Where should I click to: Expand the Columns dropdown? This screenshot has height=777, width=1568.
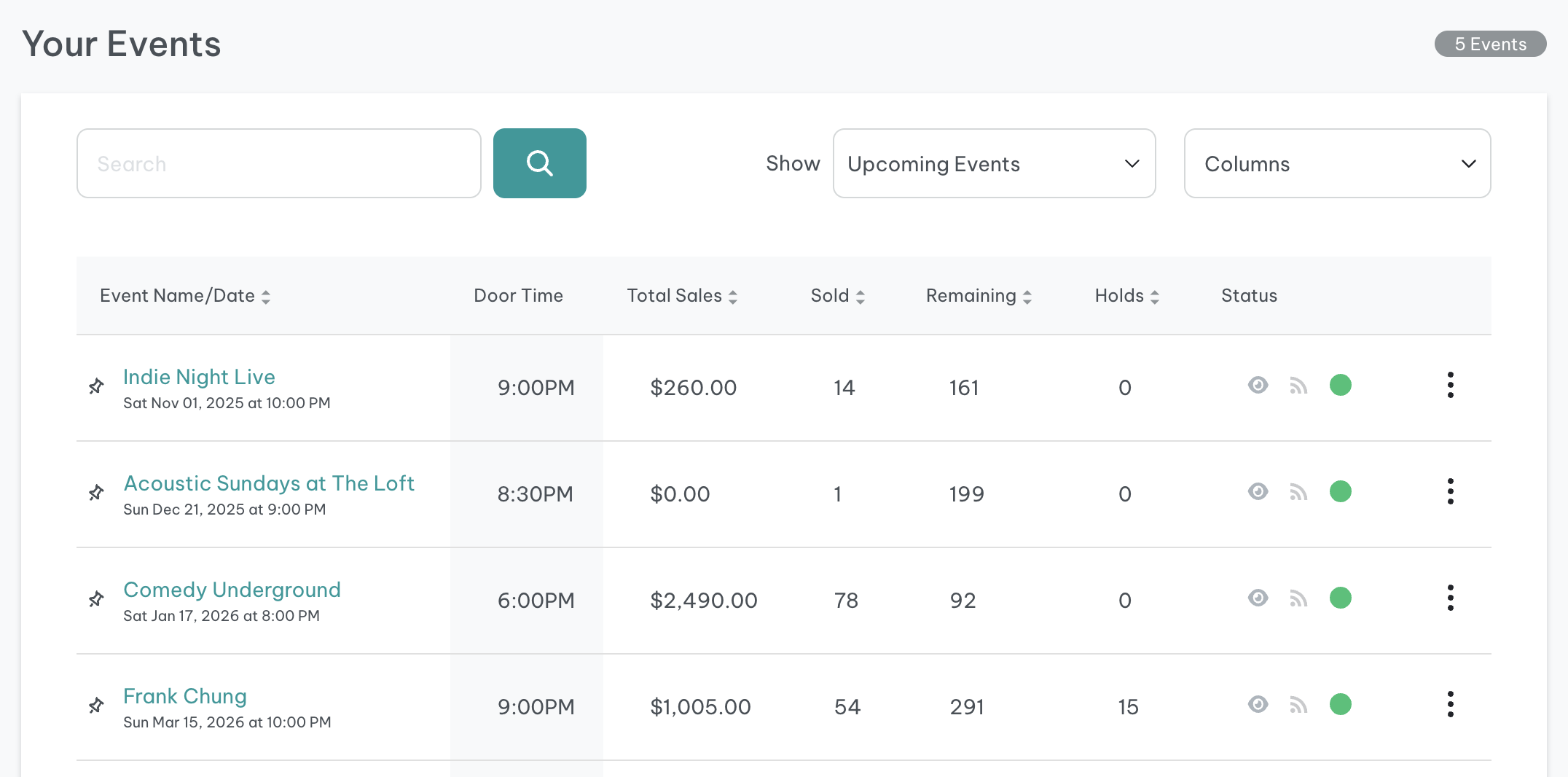click(1337, 163)
